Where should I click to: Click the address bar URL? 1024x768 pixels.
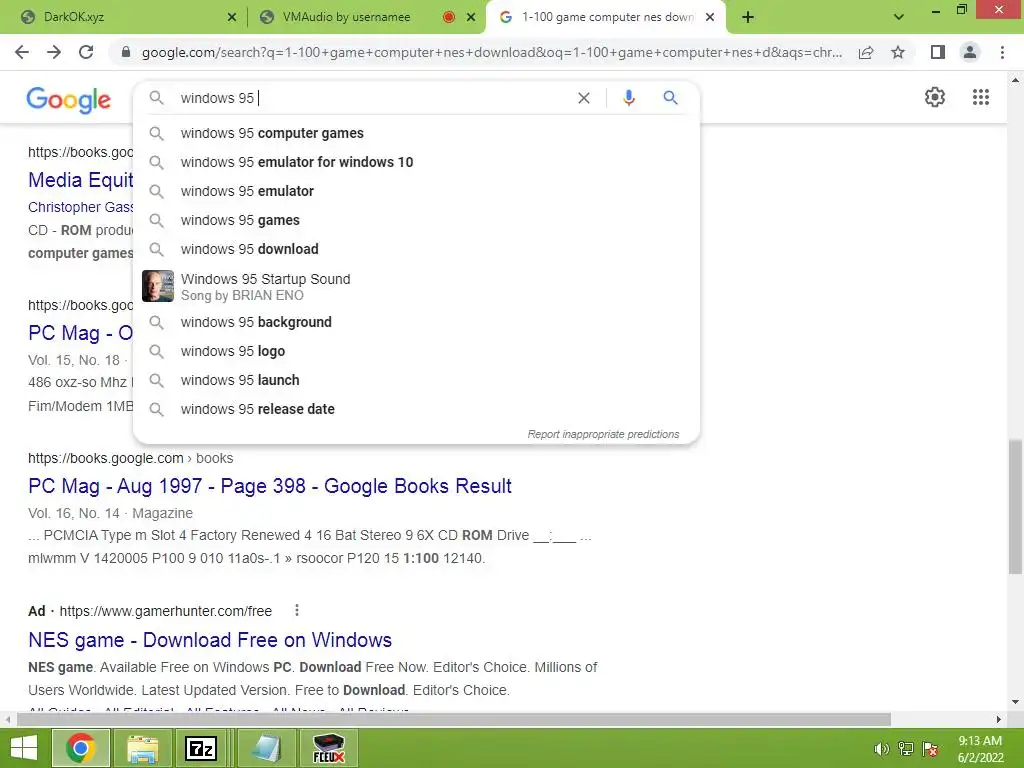(x=491, y=52)
